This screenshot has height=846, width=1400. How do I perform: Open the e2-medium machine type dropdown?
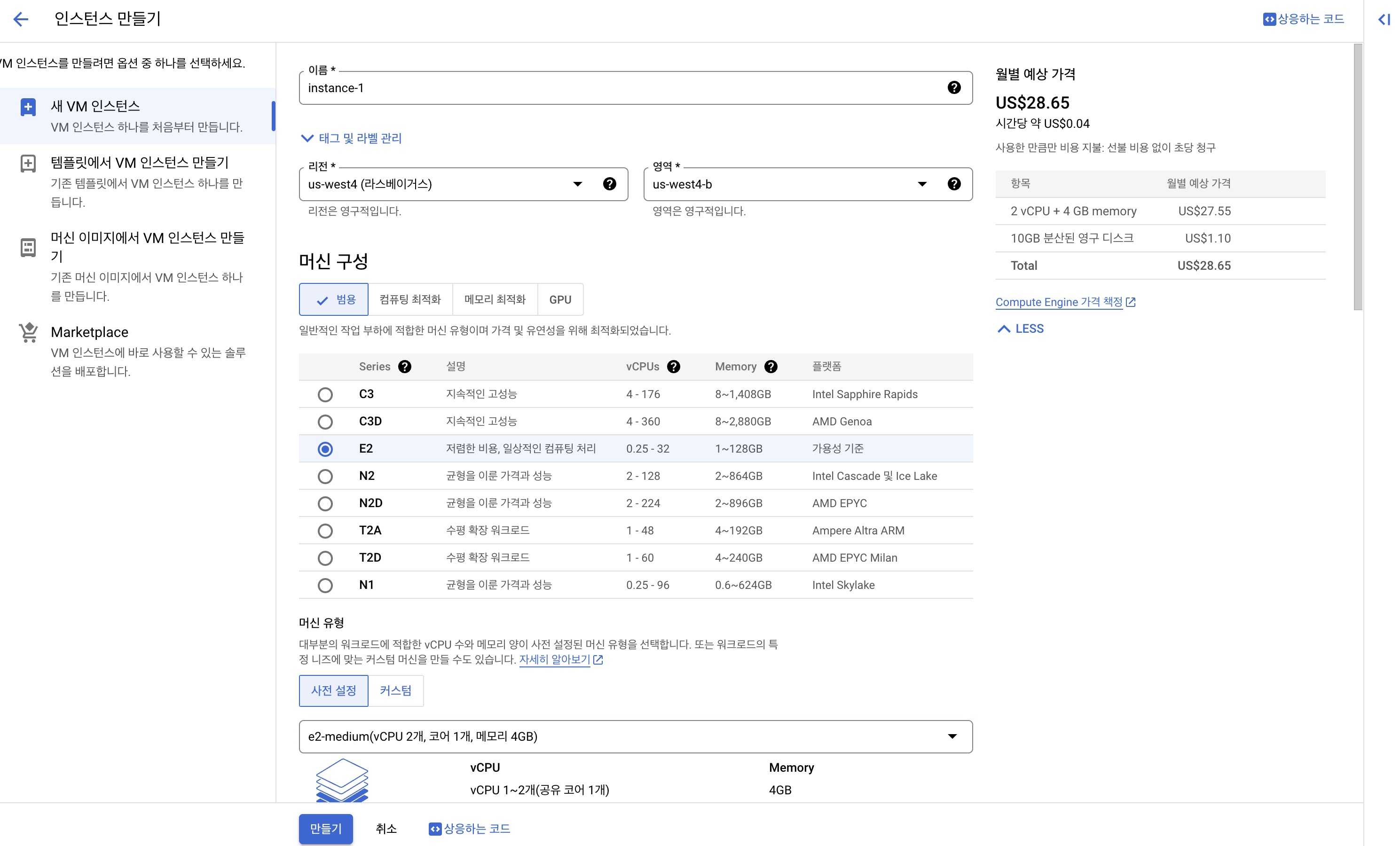pos(635,736)
